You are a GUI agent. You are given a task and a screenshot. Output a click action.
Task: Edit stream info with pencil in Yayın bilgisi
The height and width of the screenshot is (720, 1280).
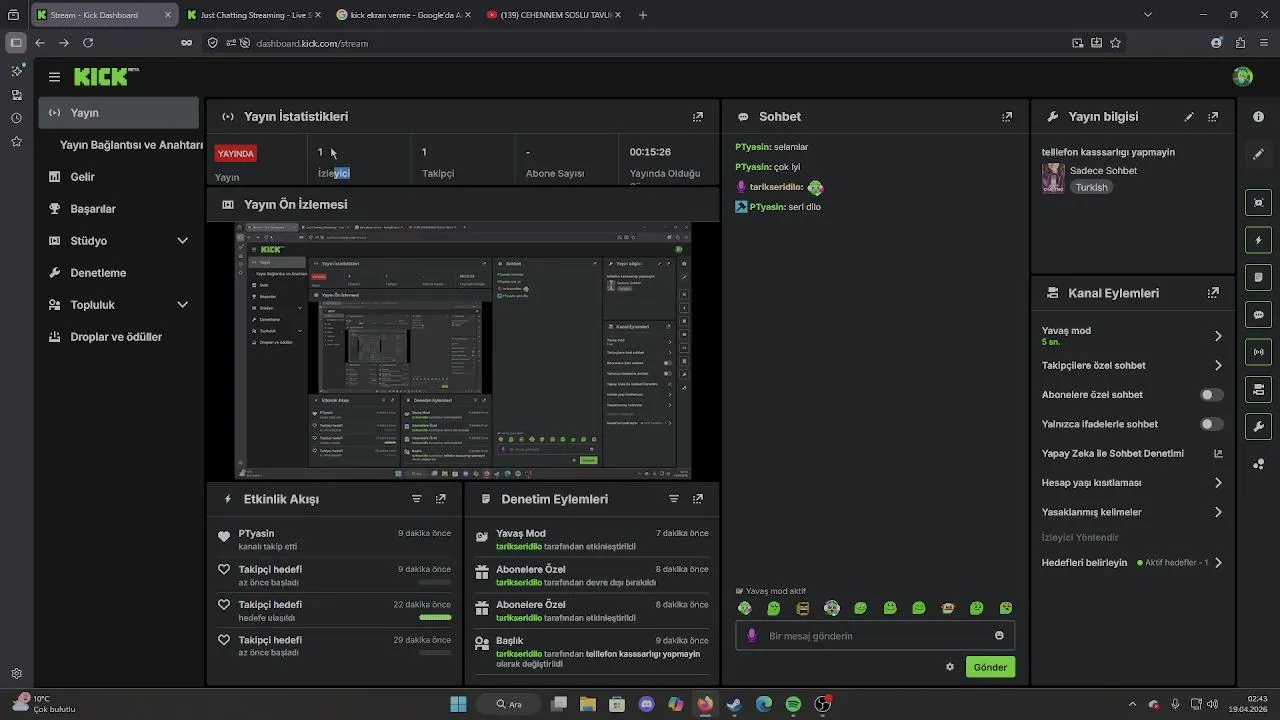pos(1189,117)
